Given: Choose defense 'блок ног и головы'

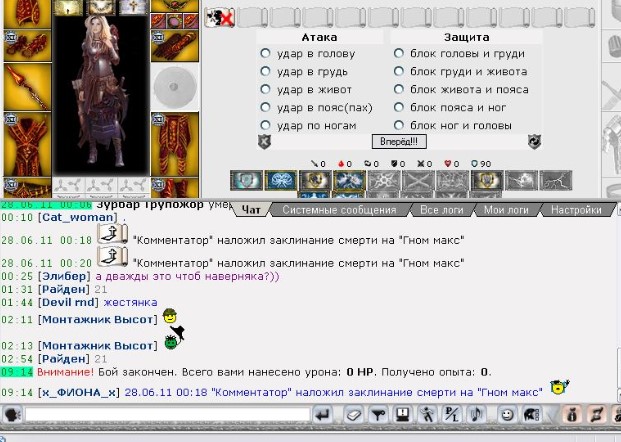Looking at the screenshot, I should (x=399, y=126).
